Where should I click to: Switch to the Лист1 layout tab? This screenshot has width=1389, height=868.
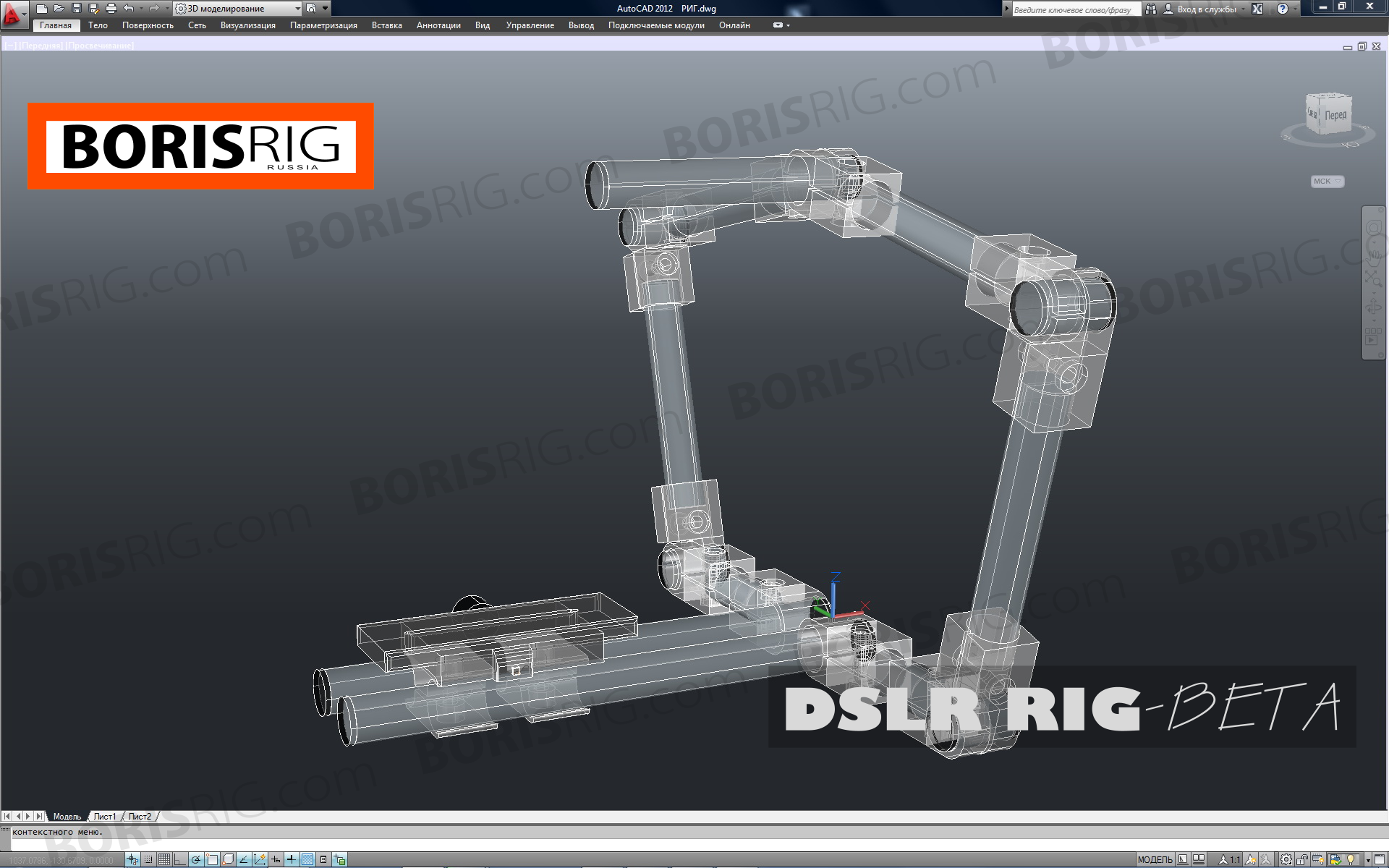pos(105,817)
